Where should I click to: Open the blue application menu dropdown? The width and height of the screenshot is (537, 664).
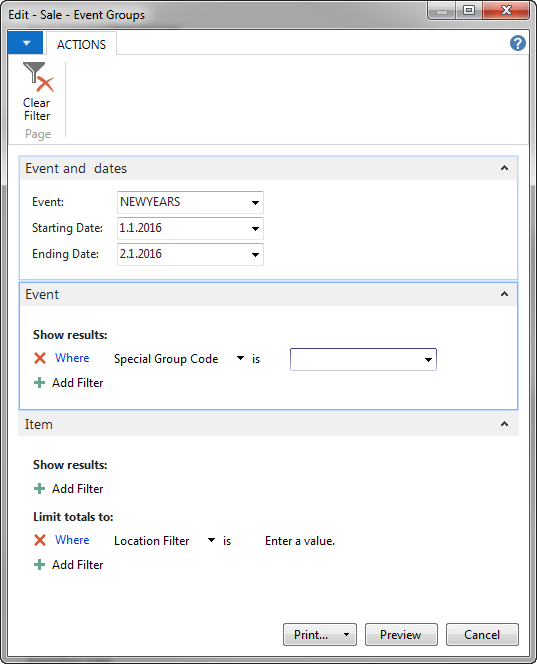(x=25, y=43)
